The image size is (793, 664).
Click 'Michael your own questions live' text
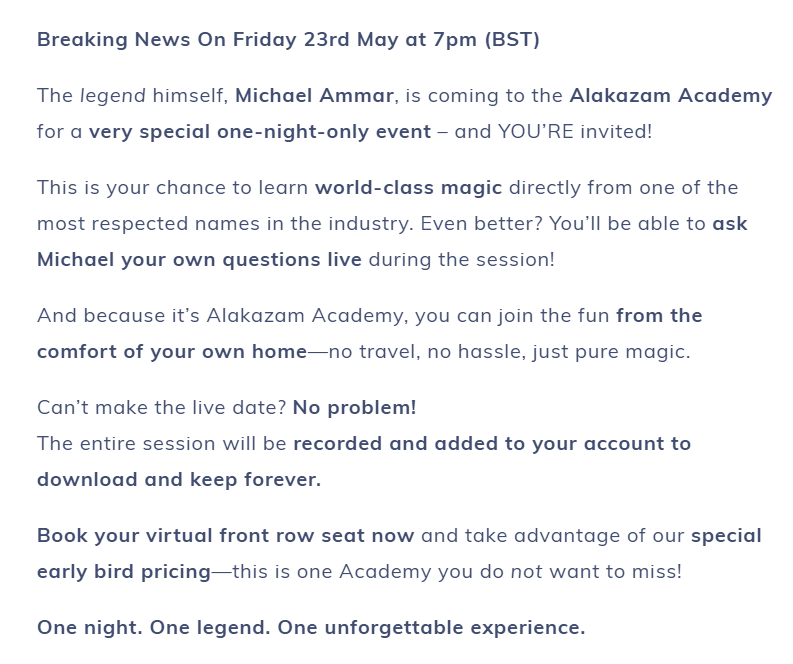click(x=199, y=260)
